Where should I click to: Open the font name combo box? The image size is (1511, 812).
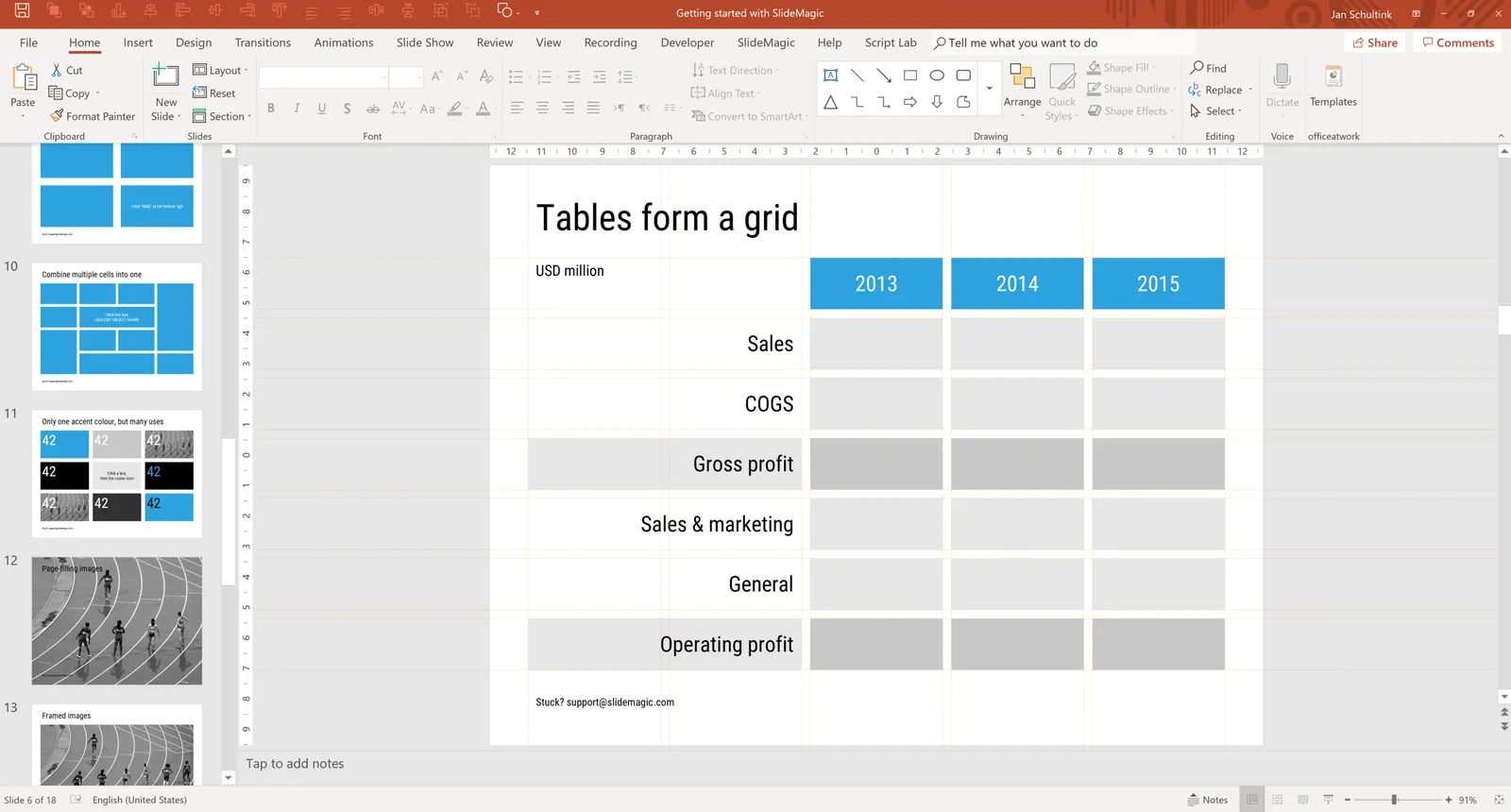[x=324, y=76]
